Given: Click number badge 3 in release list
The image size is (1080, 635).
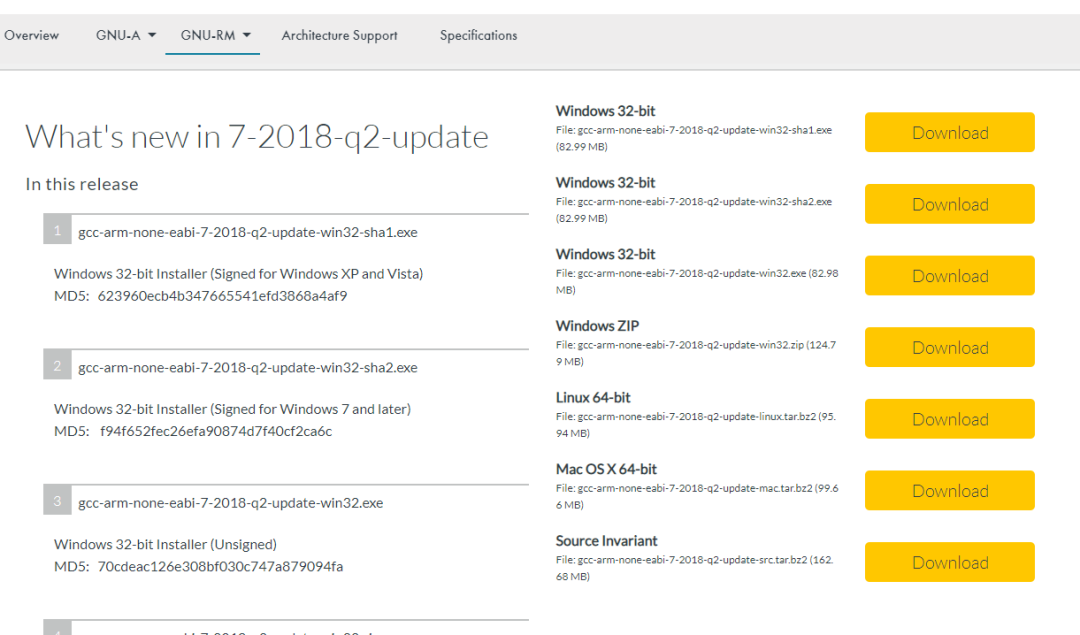Looking at the screenshot, I should pos(57,500).
